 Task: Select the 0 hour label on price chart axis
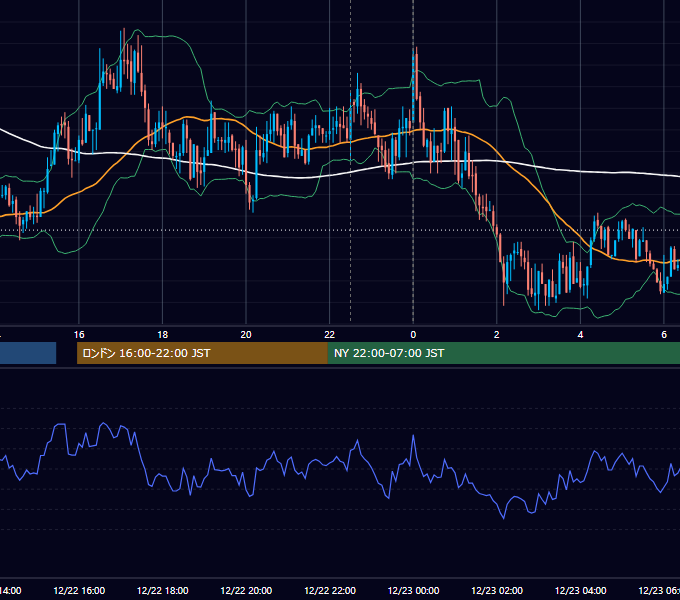tap(413, 335)
